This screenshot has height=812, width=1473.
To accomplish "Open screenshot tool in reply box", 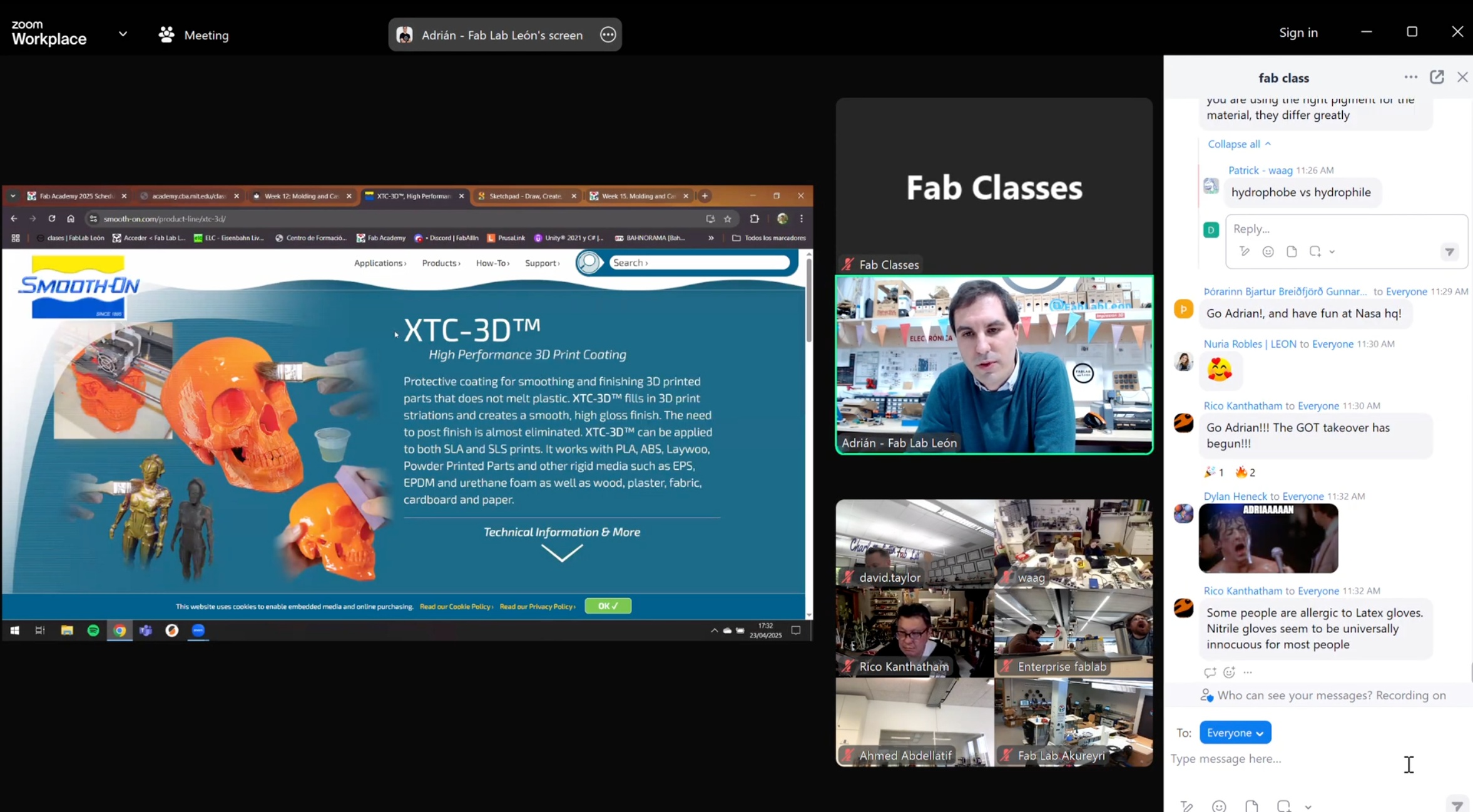I will (x=1315, y=251).
